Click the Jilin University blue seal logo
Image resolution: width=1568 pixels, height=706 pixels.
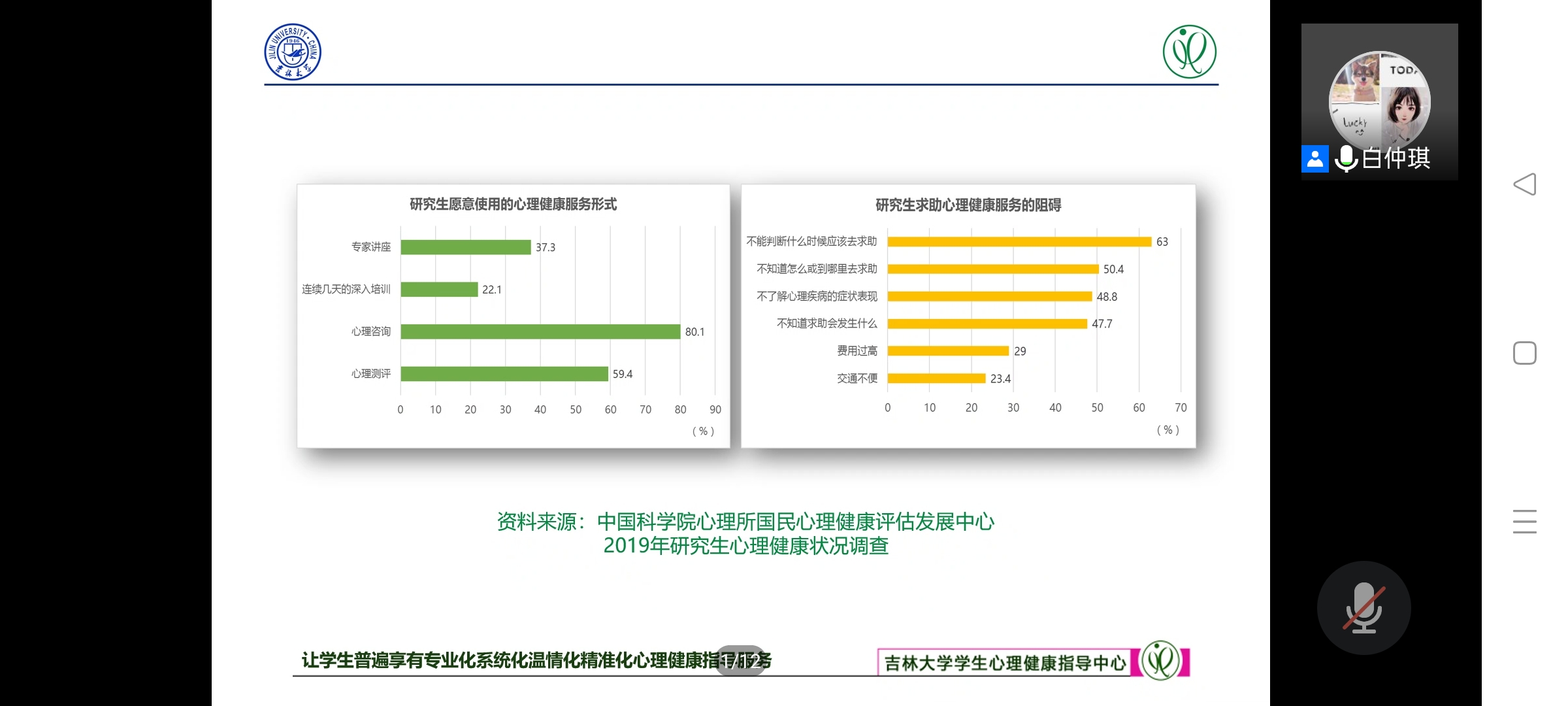[292, 52]
